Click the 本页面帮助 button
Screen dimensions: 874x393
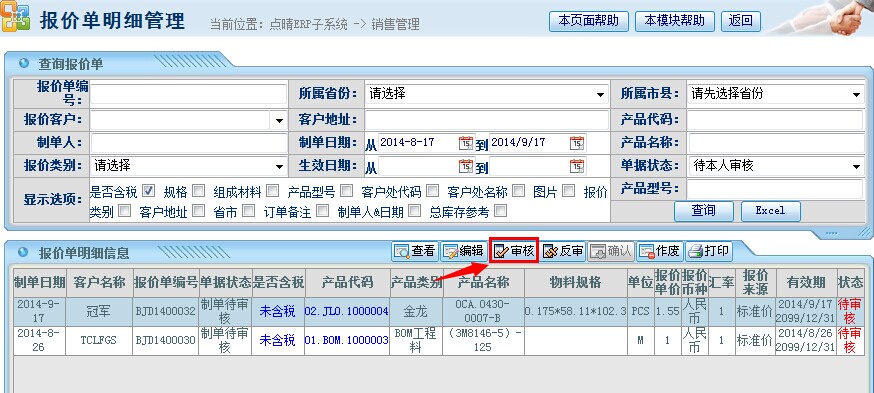[589, 22]
